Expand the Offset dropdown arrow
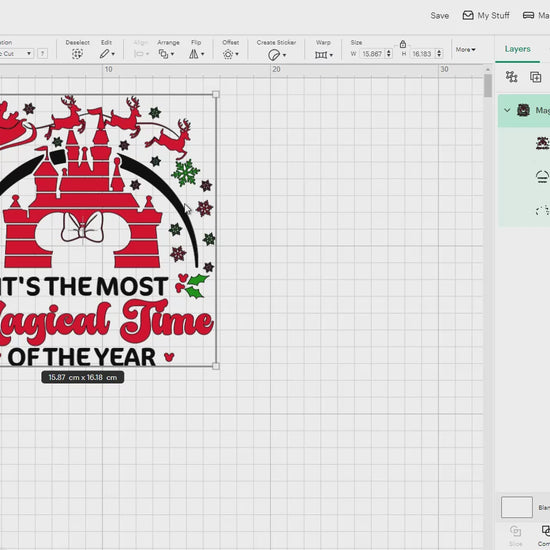 click(x=237, y=54)
